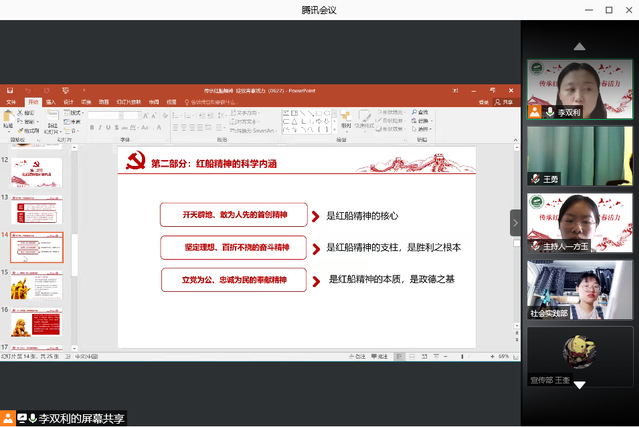Screen dimensions: 639x427
Task: Switch to the 插入 ribbon tab
Action: coord(50,102)
